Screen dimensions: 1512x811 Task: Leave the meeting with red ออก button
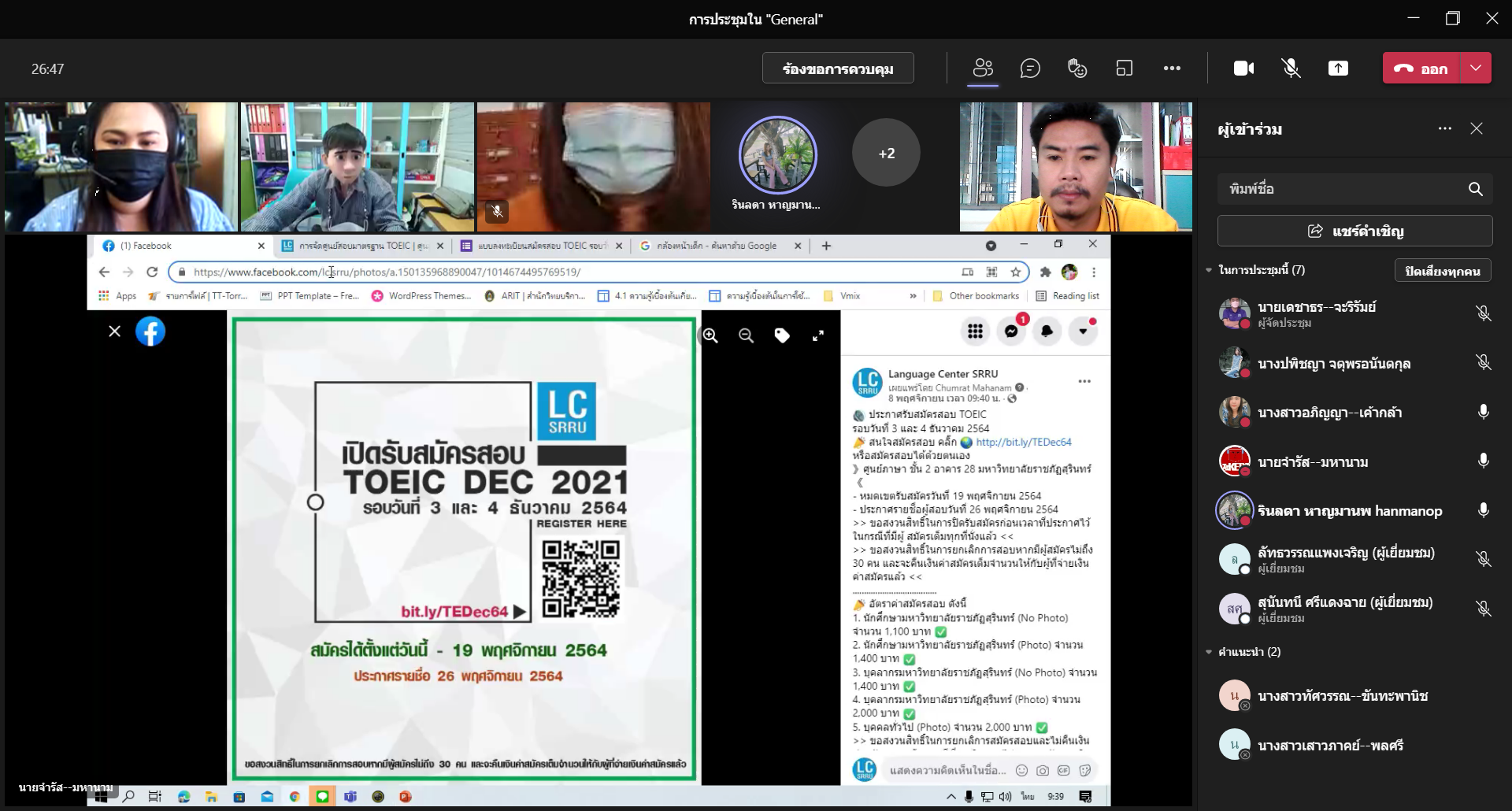click(x=1421, y=69)
